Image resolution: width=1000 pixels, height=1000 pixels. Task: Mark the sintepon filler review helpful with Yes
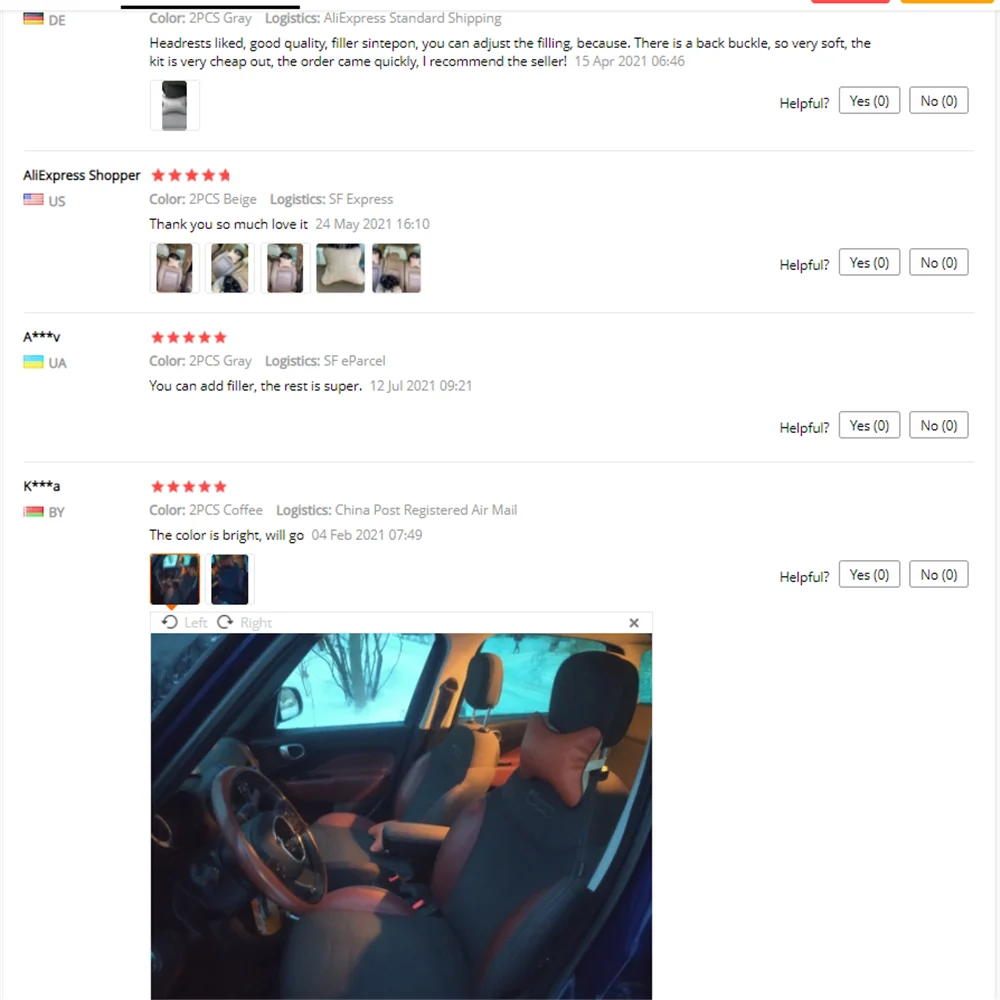869,101
